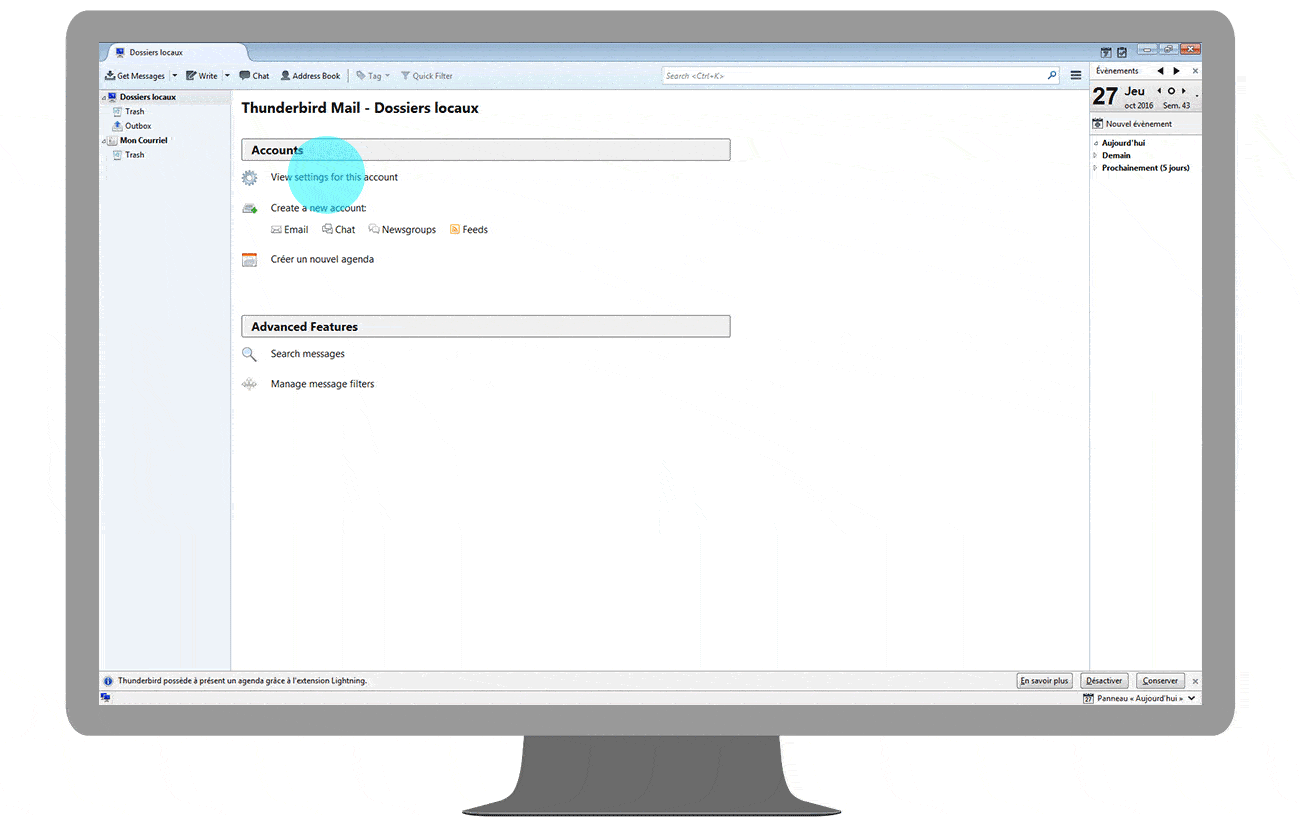
Task: Toggle the Panneau « Aujourd'hui » pane button
Action: pyautogui.click(x=1133, y=698)
